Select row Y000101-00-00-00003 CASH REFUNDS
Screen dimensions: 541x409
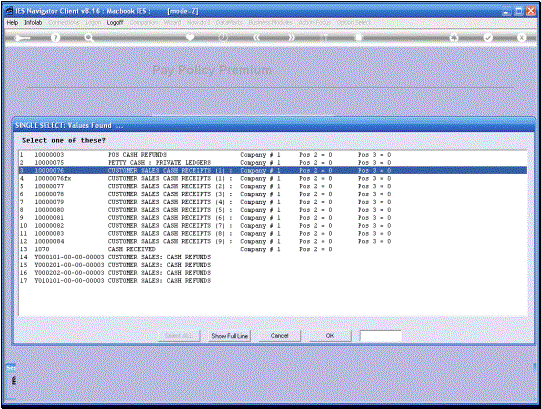tap(273, 257)
